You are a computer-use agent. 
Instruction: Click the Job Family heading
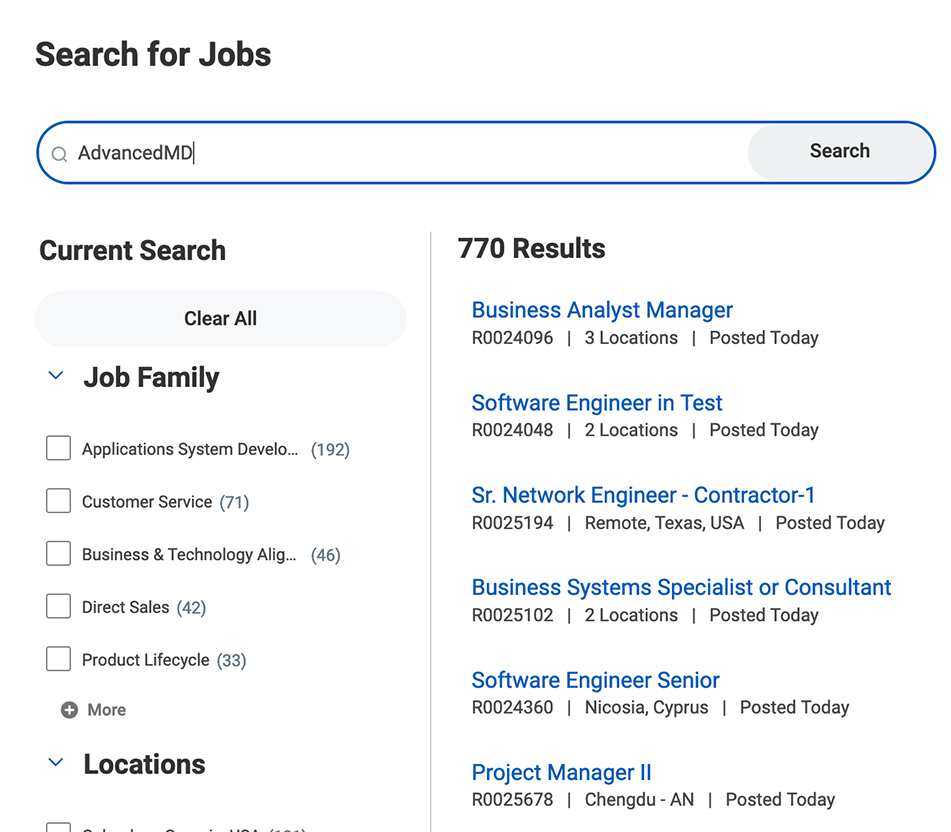click(152, 377)
